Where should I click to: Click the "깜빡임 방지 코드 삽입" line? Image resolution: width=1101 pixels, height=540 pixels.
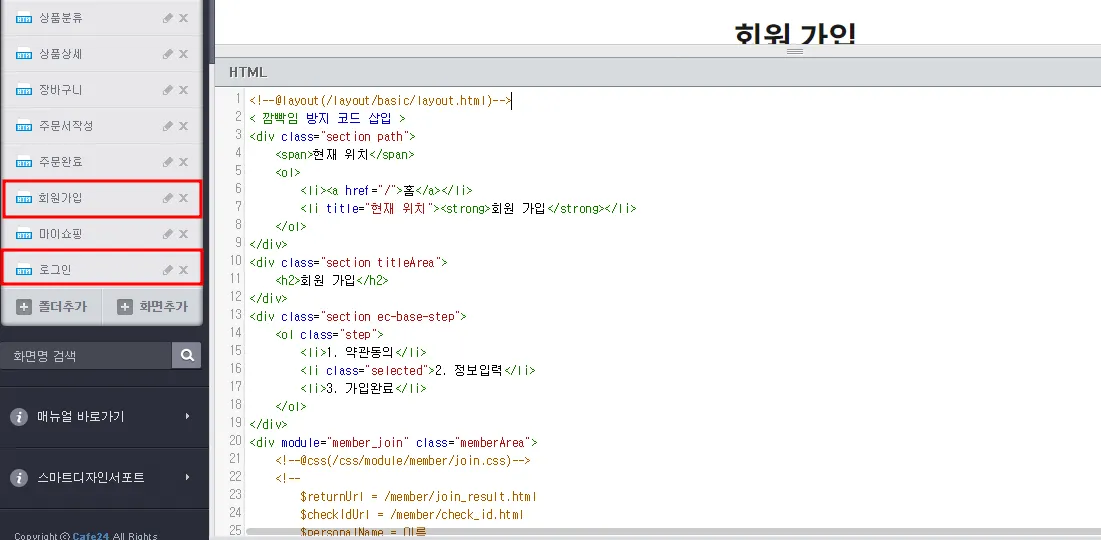point(327,119)
